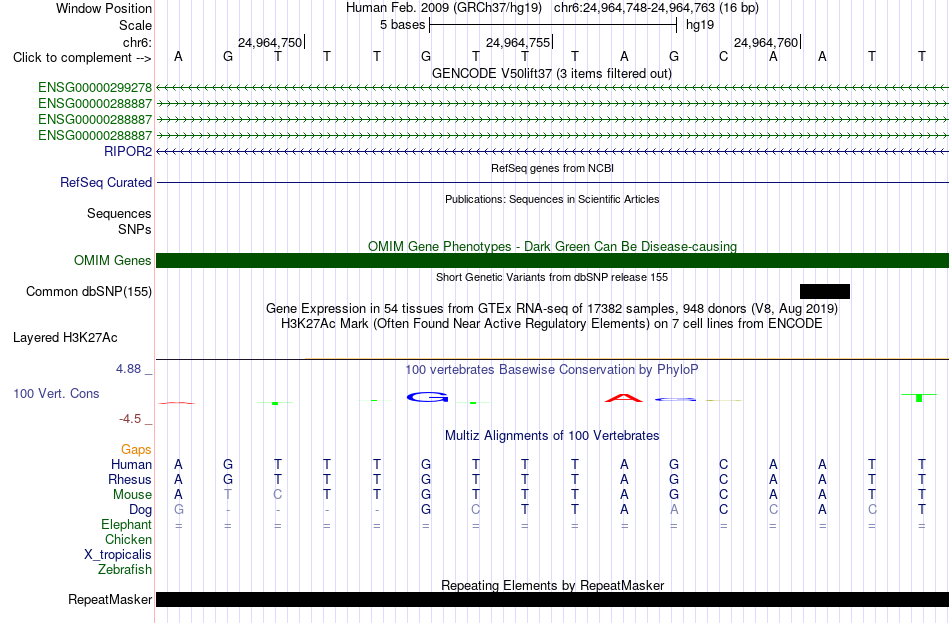Click the H3K27Ac Mark ENCODE track title
The width and height of the screenshot is (950, 623).
coord(552,324)
